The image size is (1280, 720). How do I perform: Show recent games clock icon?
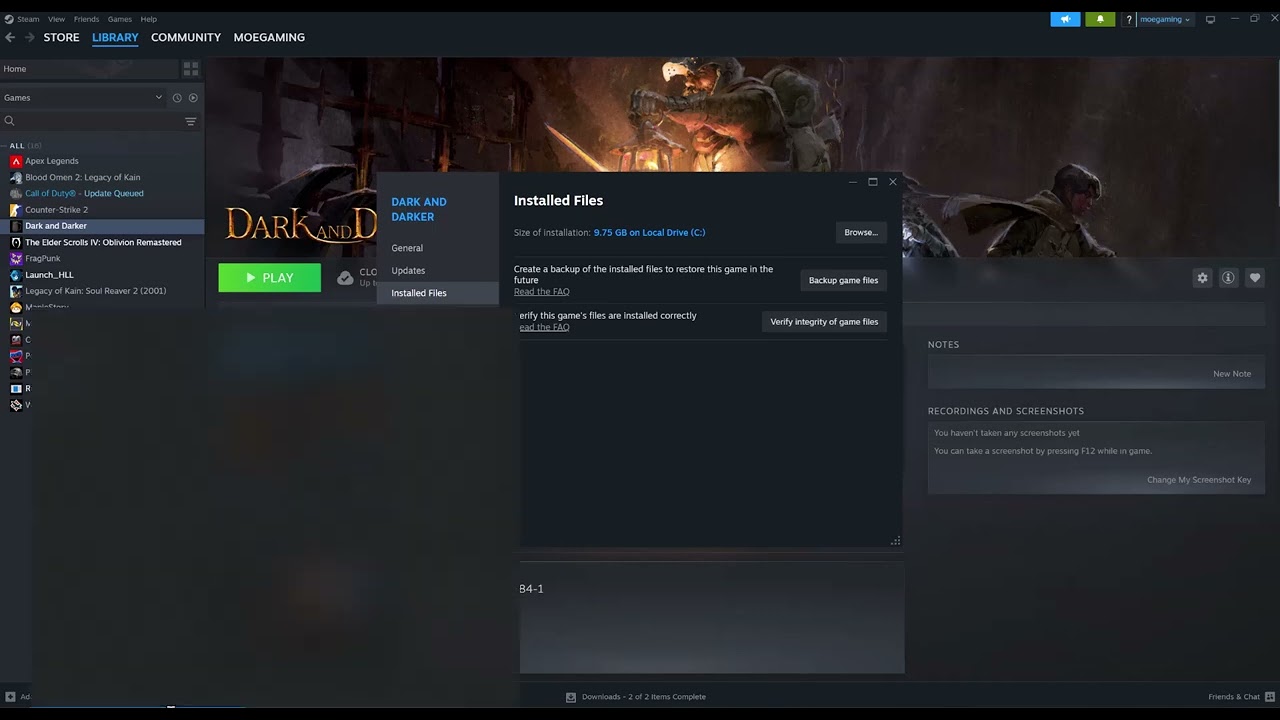pyautogui.click(x=177, y=98)
